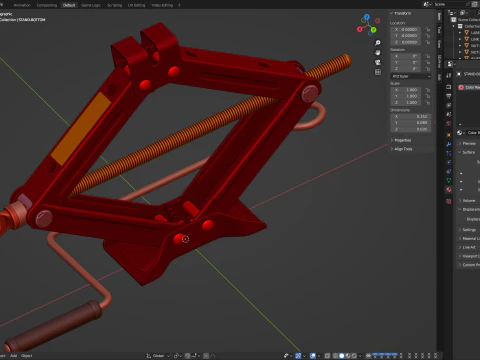Image resolution: width=480 pixels, height=360 pixels.
Task: Select solid viewport shading mode
Action: click(342, 356)
